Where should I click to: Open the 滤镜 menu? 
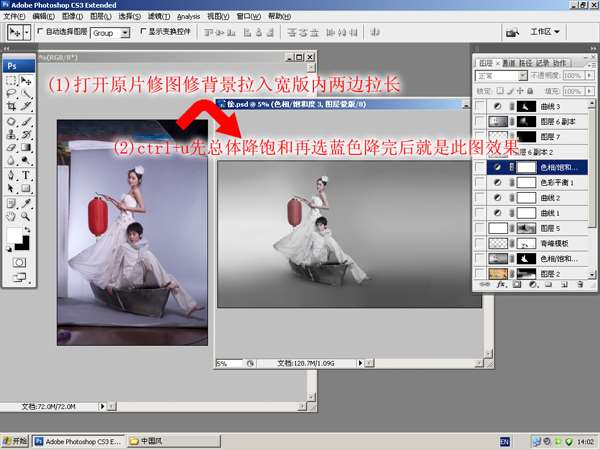pos(159,17)
